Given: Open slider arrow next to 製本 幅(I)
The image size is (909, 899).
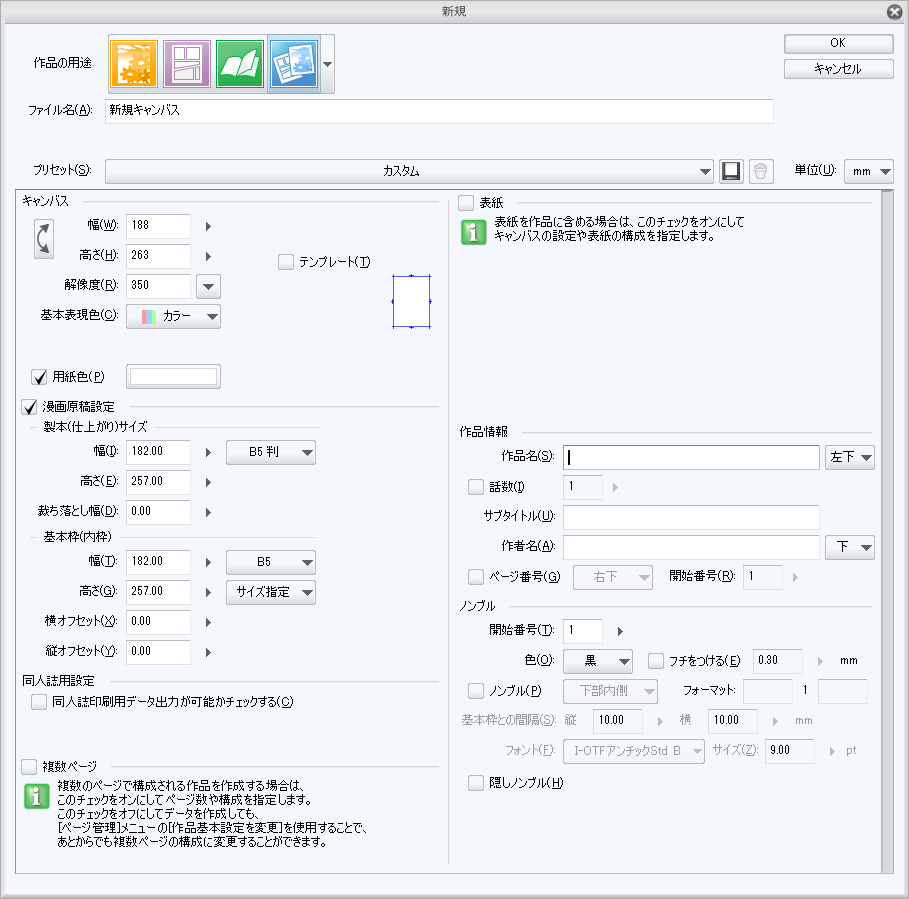Looking at the screenshot, I should coord(208,452).
